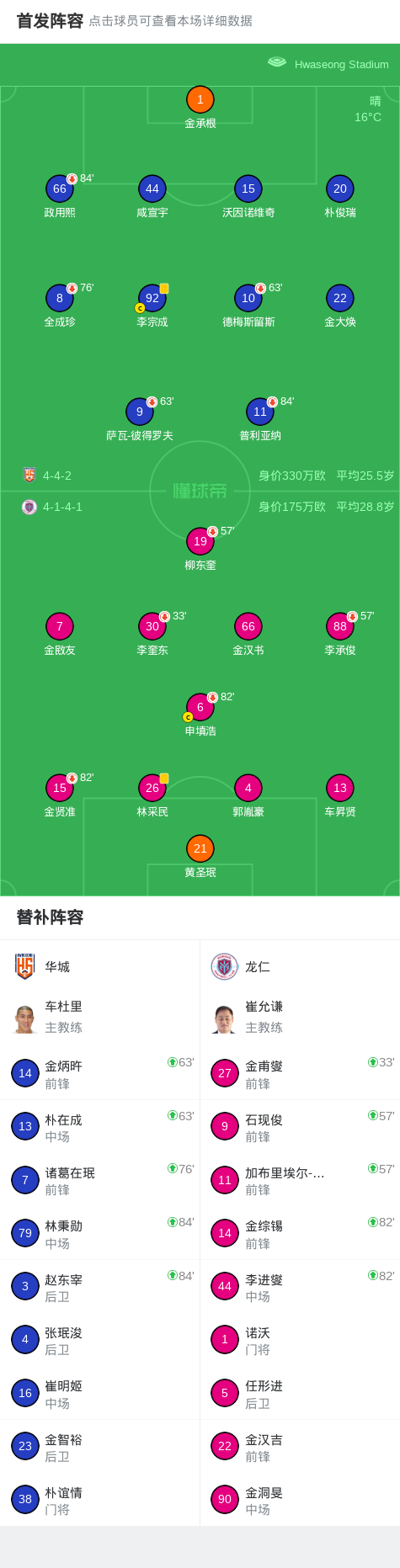Open player 9 萨瓦-彼得罗夫 icon
The width and height of the screenshot is (400, 1568).
[x=139, y=412]
